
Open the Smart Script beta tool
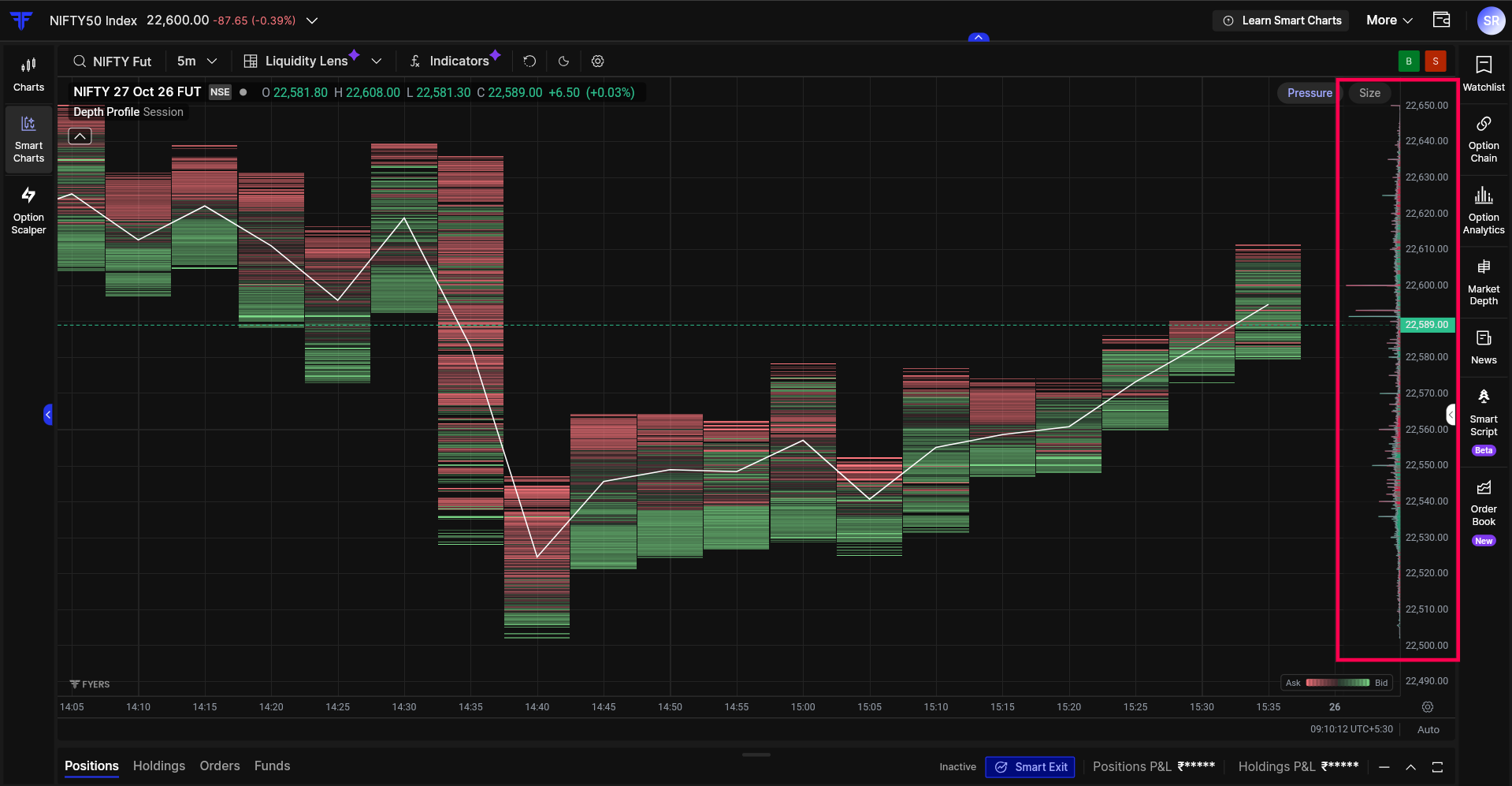pyautogui.click(x=1484, y=422)
